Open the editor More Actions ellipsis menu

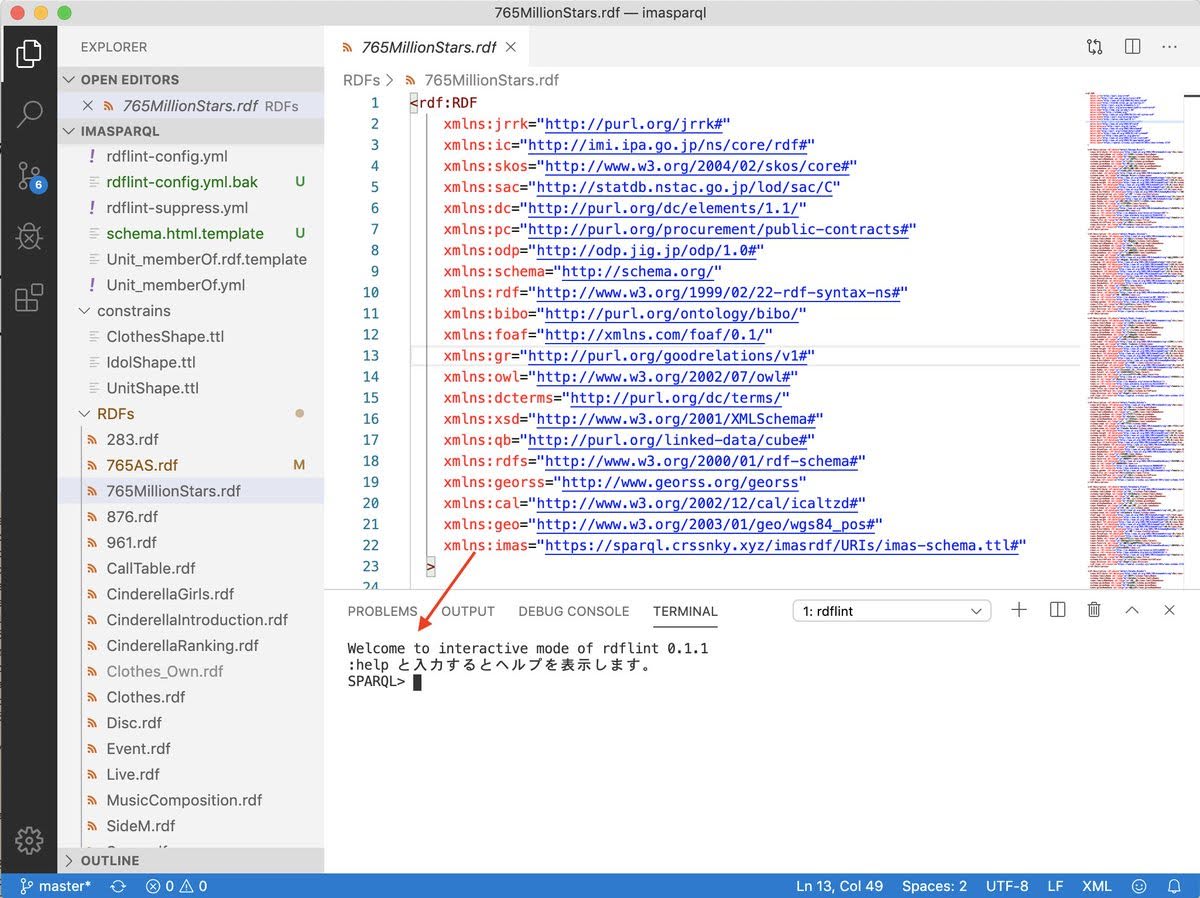[x=1169, y=47]
